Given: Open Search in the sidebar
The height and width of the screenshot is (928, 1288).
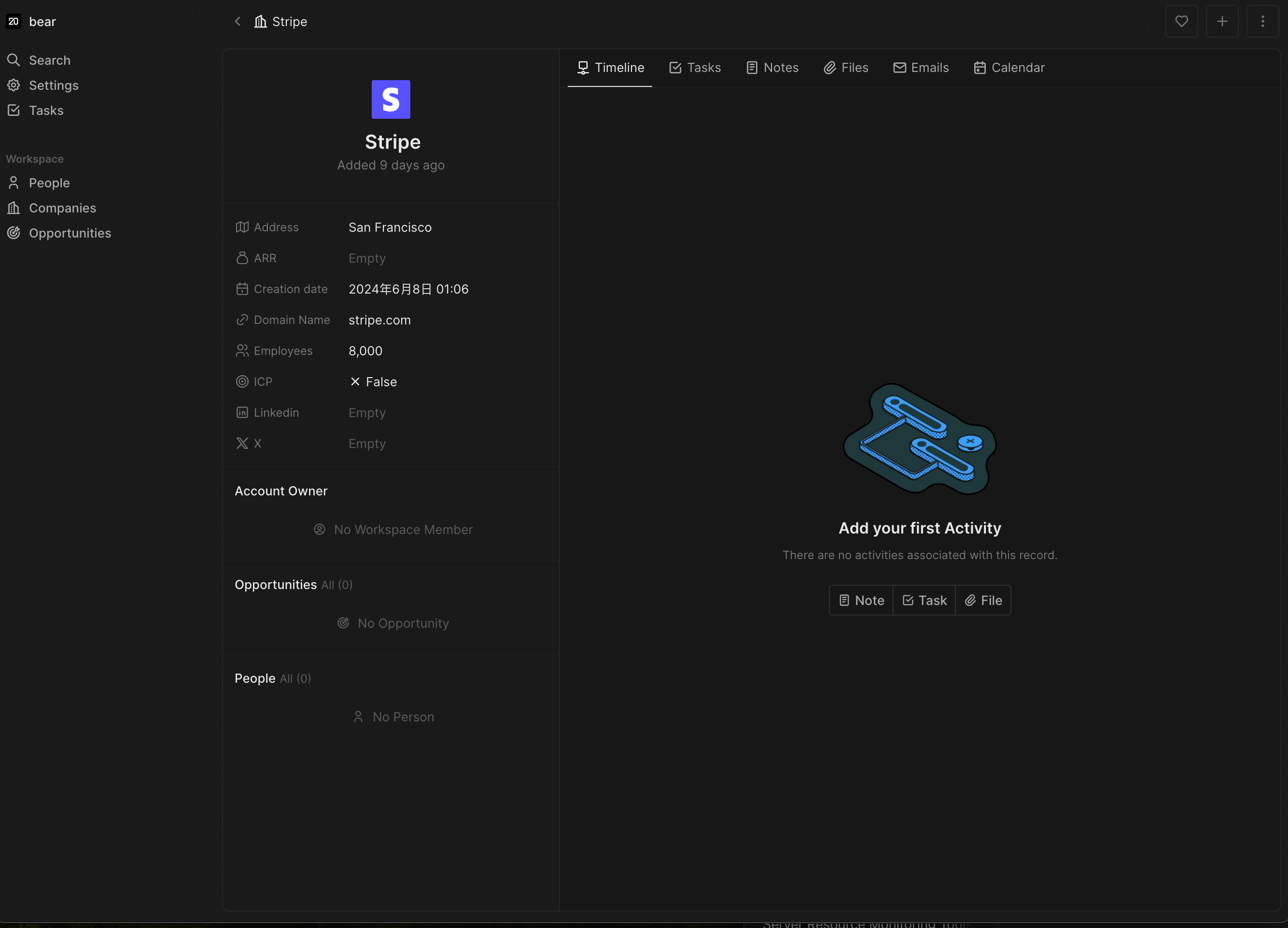Looking at the screenshot, I should pos(49,60).
